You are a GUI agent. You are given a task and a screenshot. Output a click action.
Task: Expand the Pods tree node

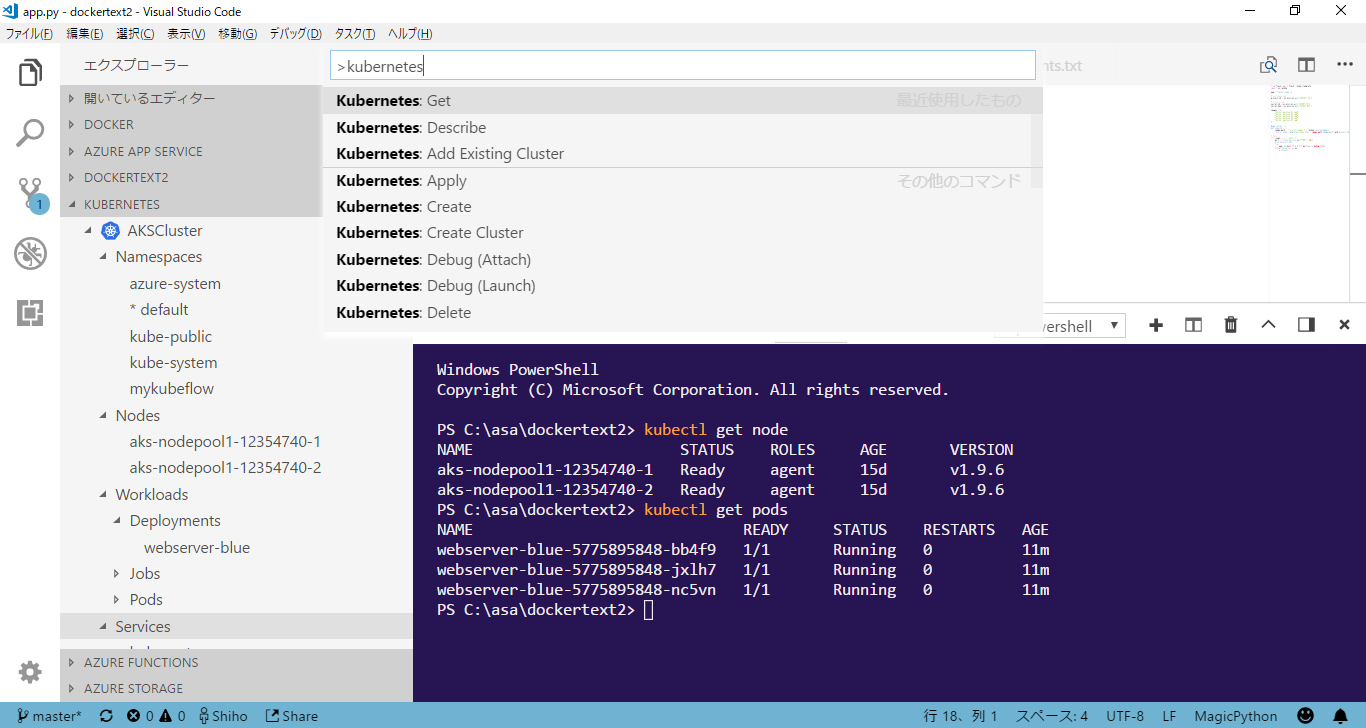coord(118,600)
